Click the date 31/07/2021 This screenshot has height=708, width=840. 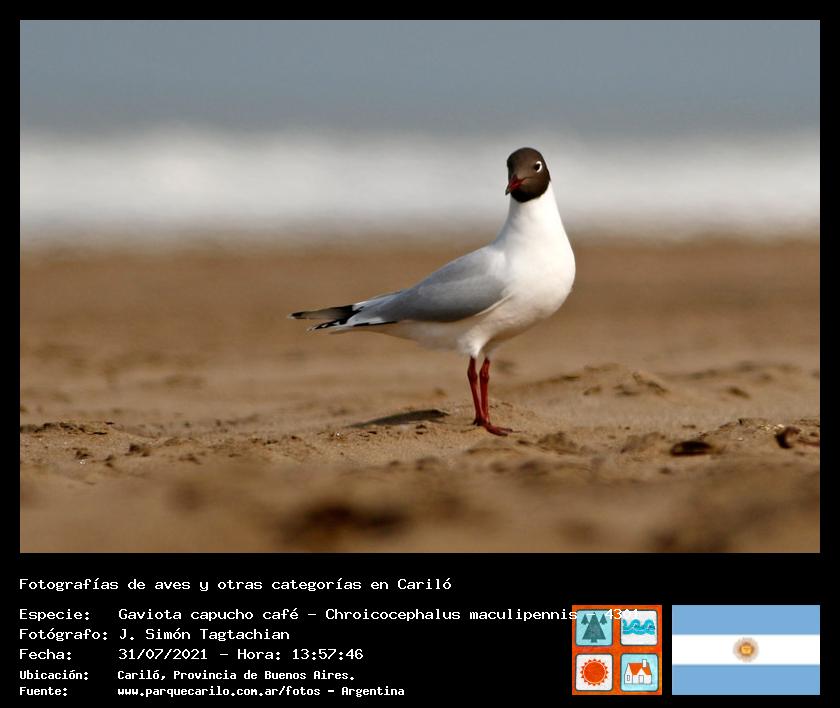click(x=162, y=654)
